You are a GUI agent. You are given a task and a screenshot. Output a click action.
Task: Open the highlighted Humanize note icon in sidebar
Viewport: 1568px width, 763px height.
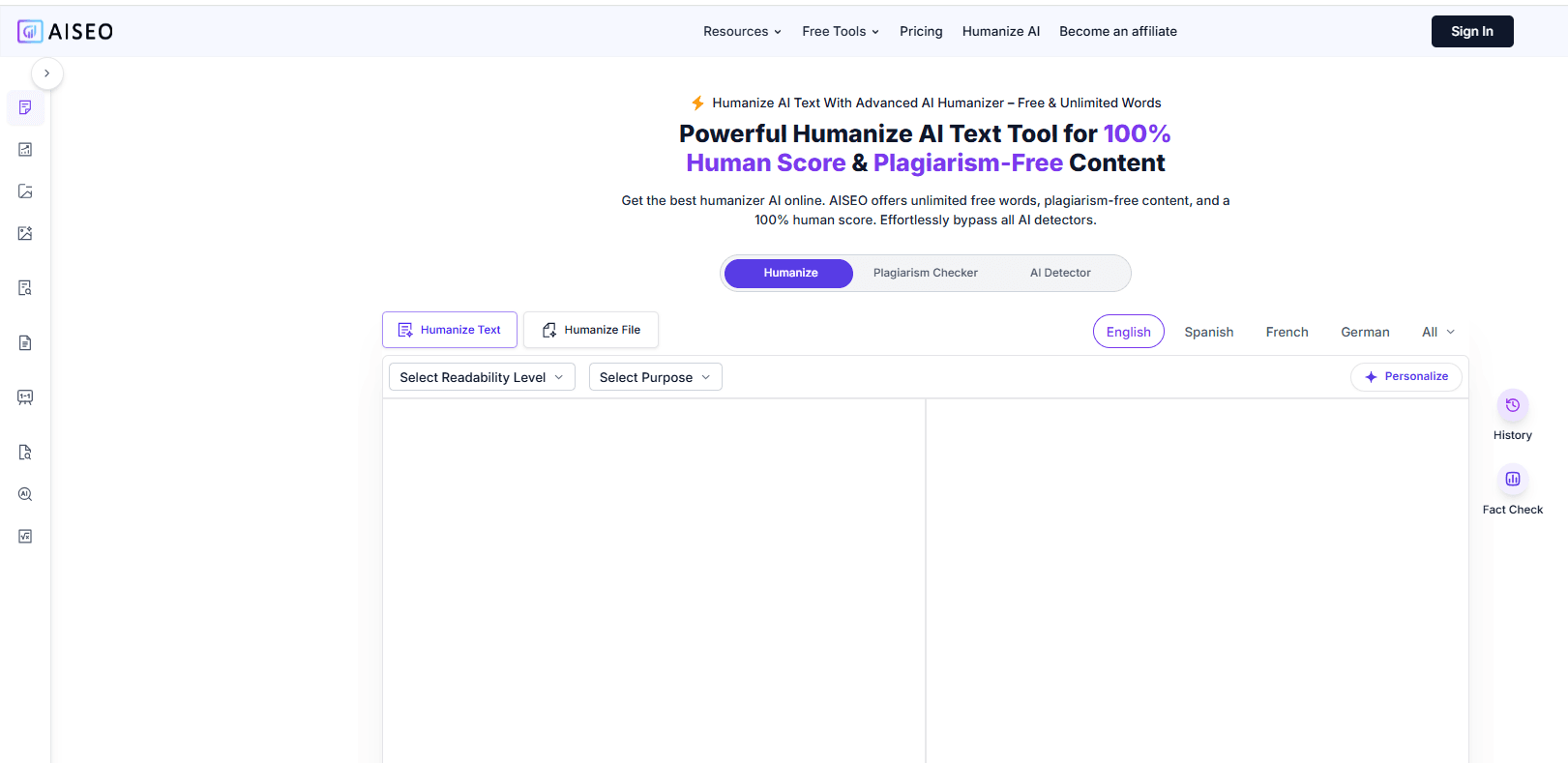point(25,107)
